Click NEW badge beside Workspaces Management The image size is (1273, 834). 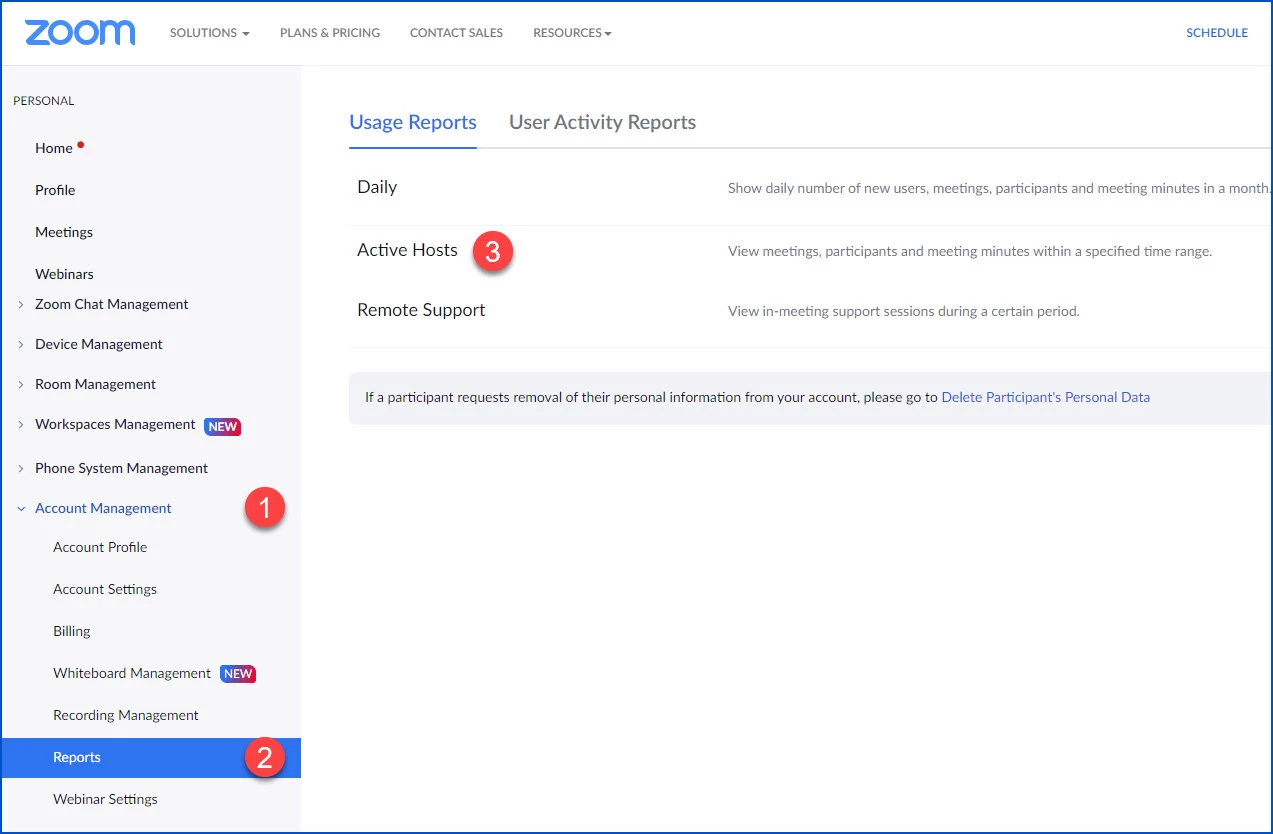pyautogui.click(x=223, y=426)
